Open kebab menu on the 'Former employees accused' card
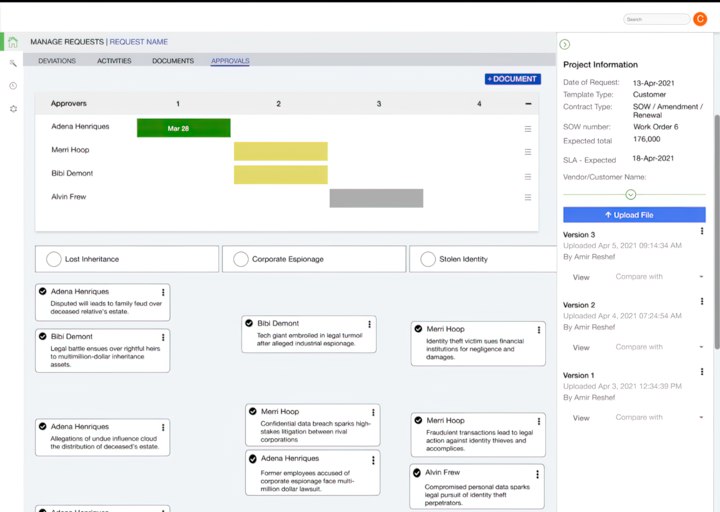720x512 pixels. tap(373, 460)
